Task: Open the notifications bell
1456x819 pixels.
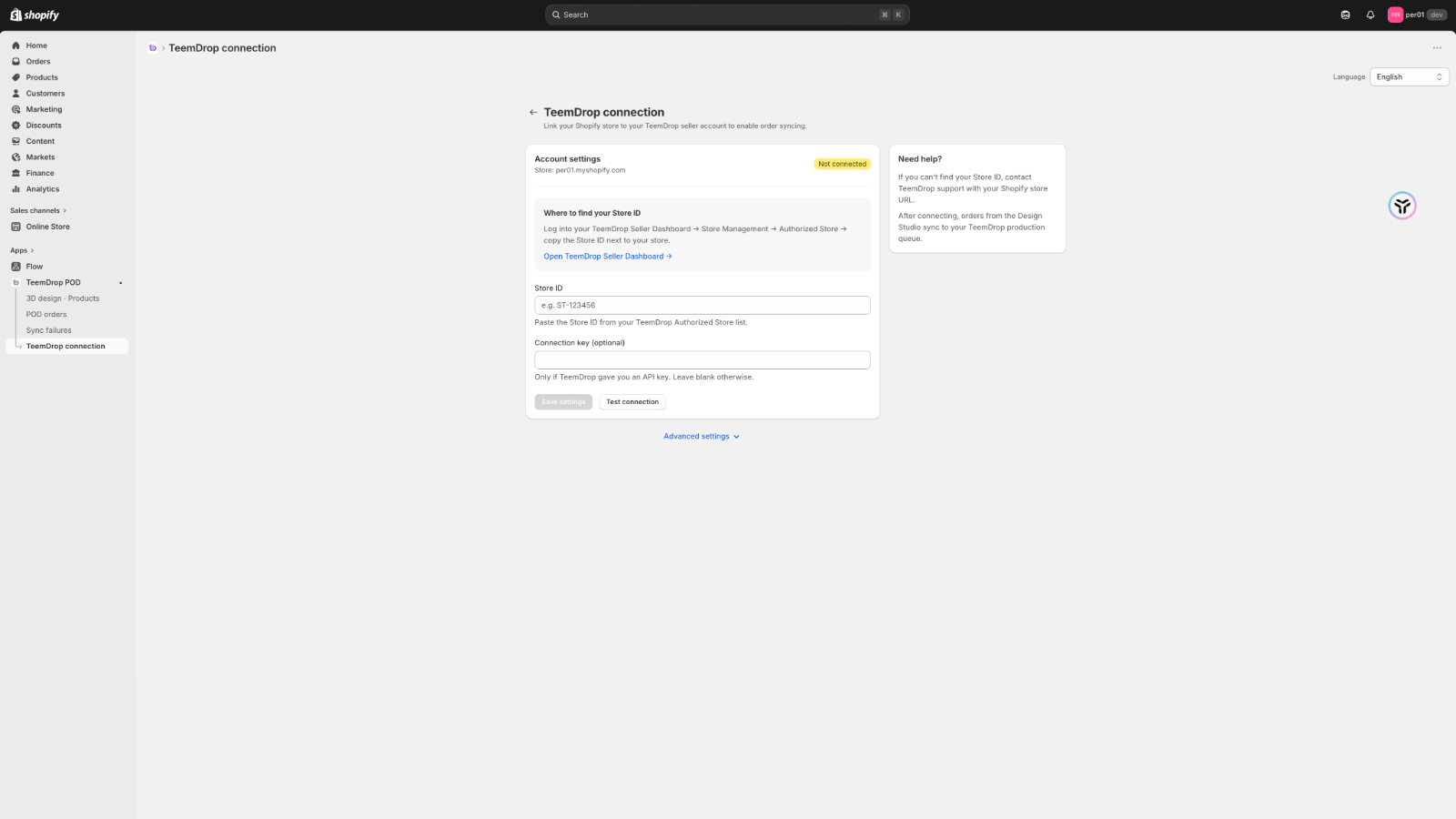Action: click(x=1370, y=15)
